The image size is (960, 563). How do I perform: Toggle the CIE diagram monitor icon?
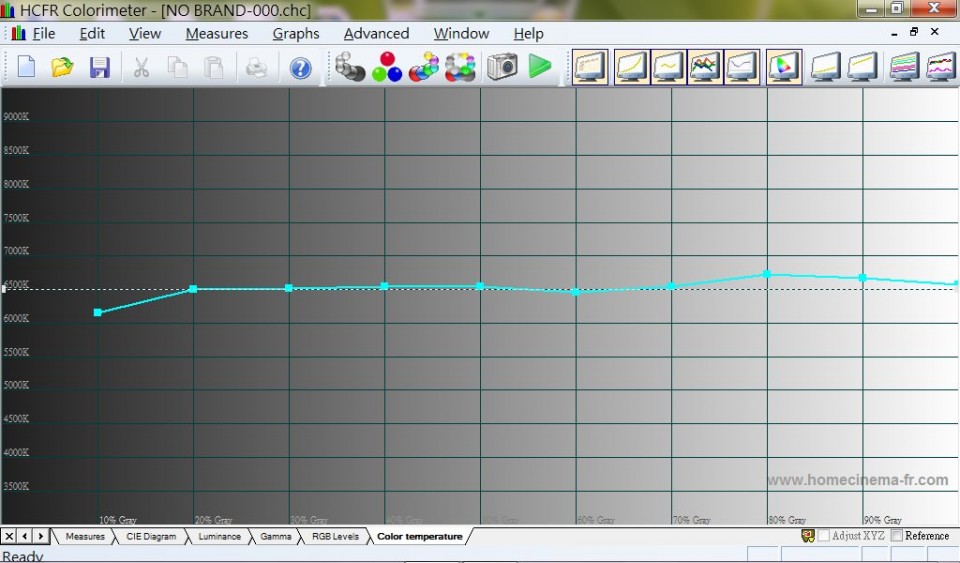(784, 67)
